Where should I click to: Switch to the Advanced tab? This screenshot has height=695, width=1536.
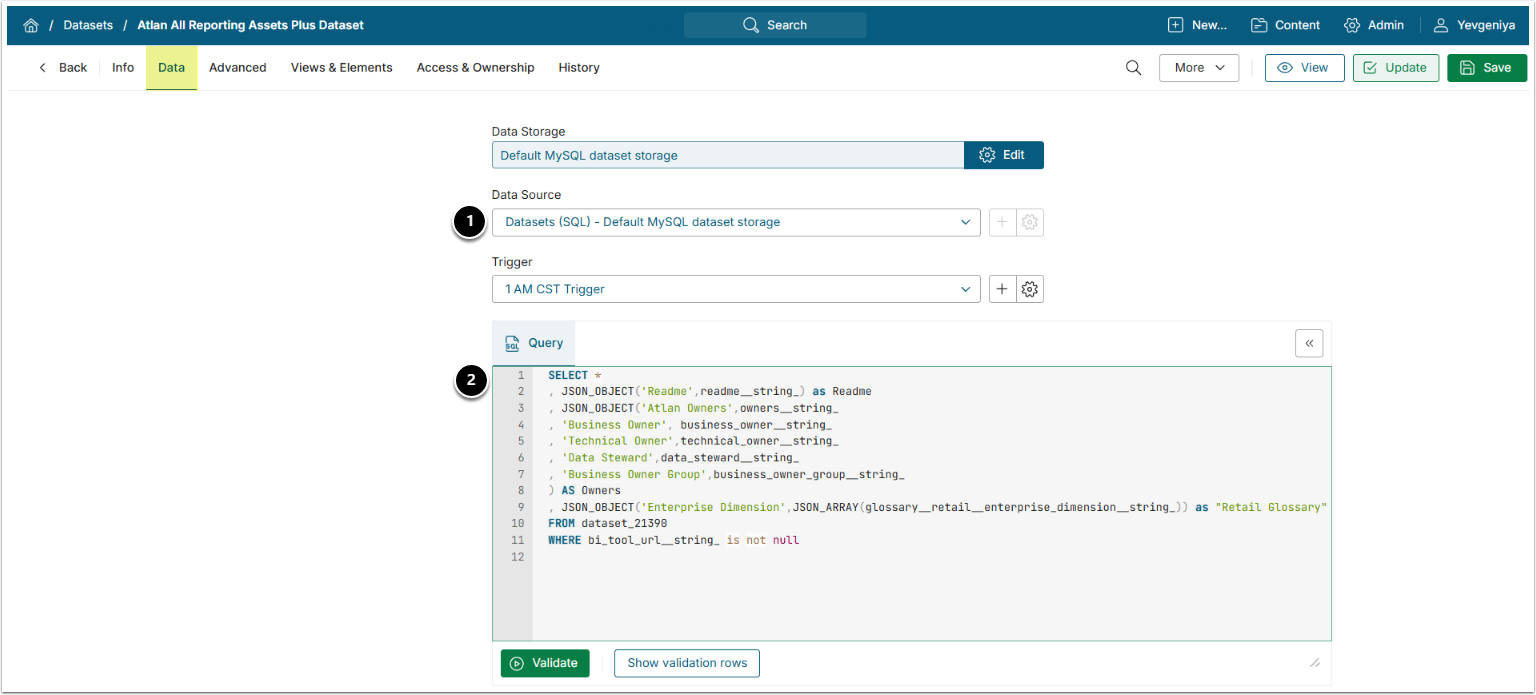[237, 68]
